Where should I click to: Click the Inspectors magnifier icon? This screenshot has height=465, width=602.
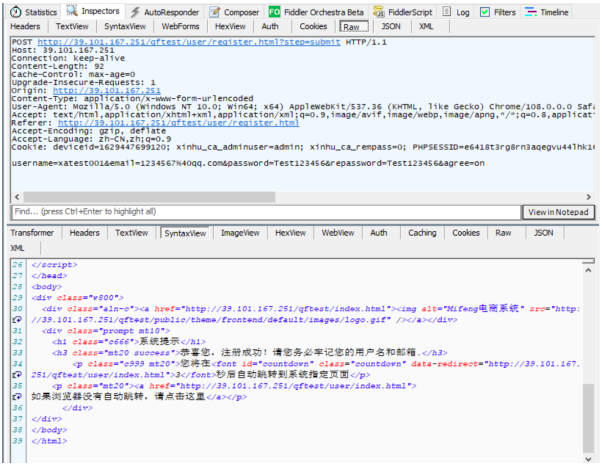point(72,11)
